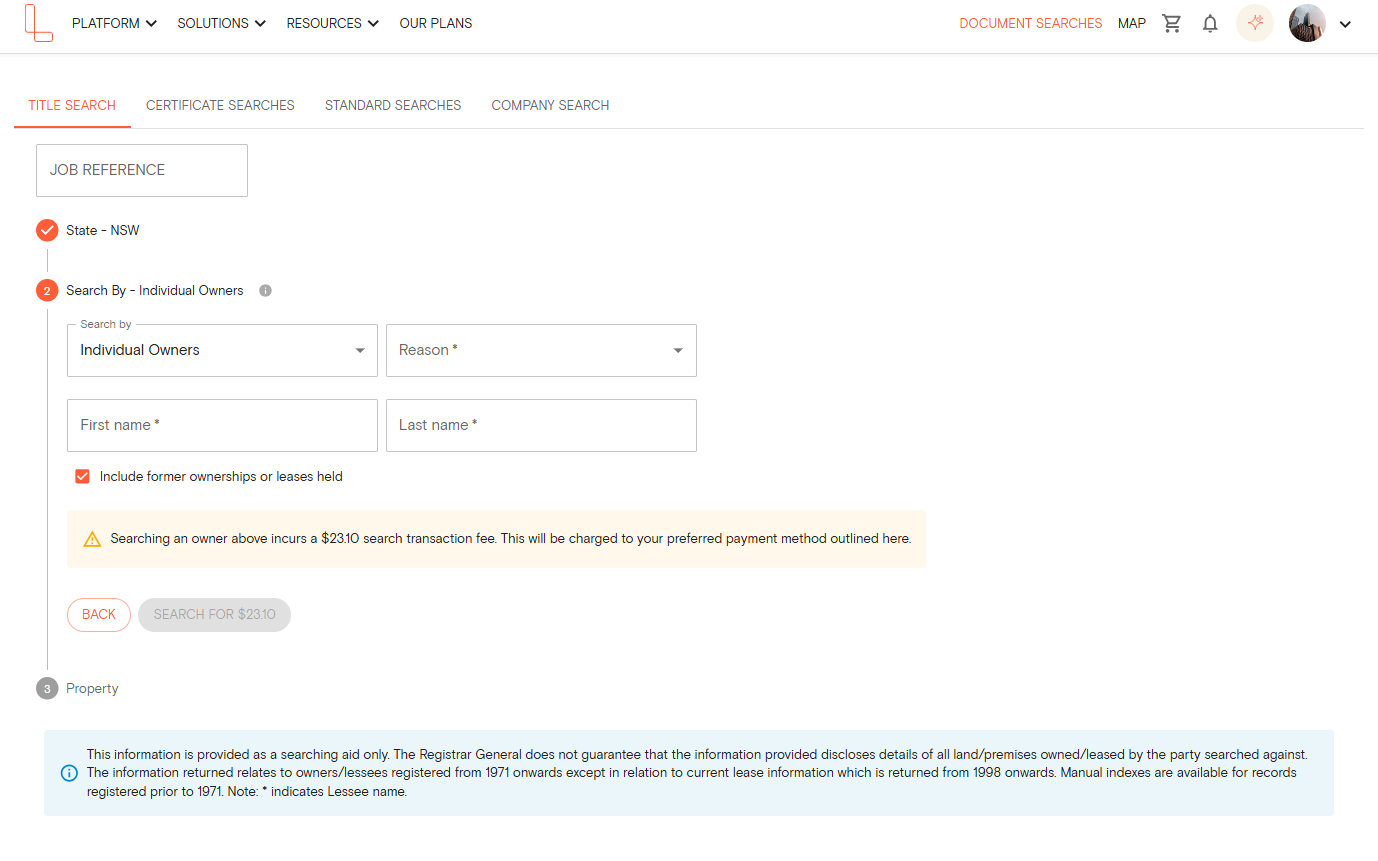The width and height of the screenshot is (1378, 861).
Task: Open the shopping cart
Action: (x=1171, y=23)
